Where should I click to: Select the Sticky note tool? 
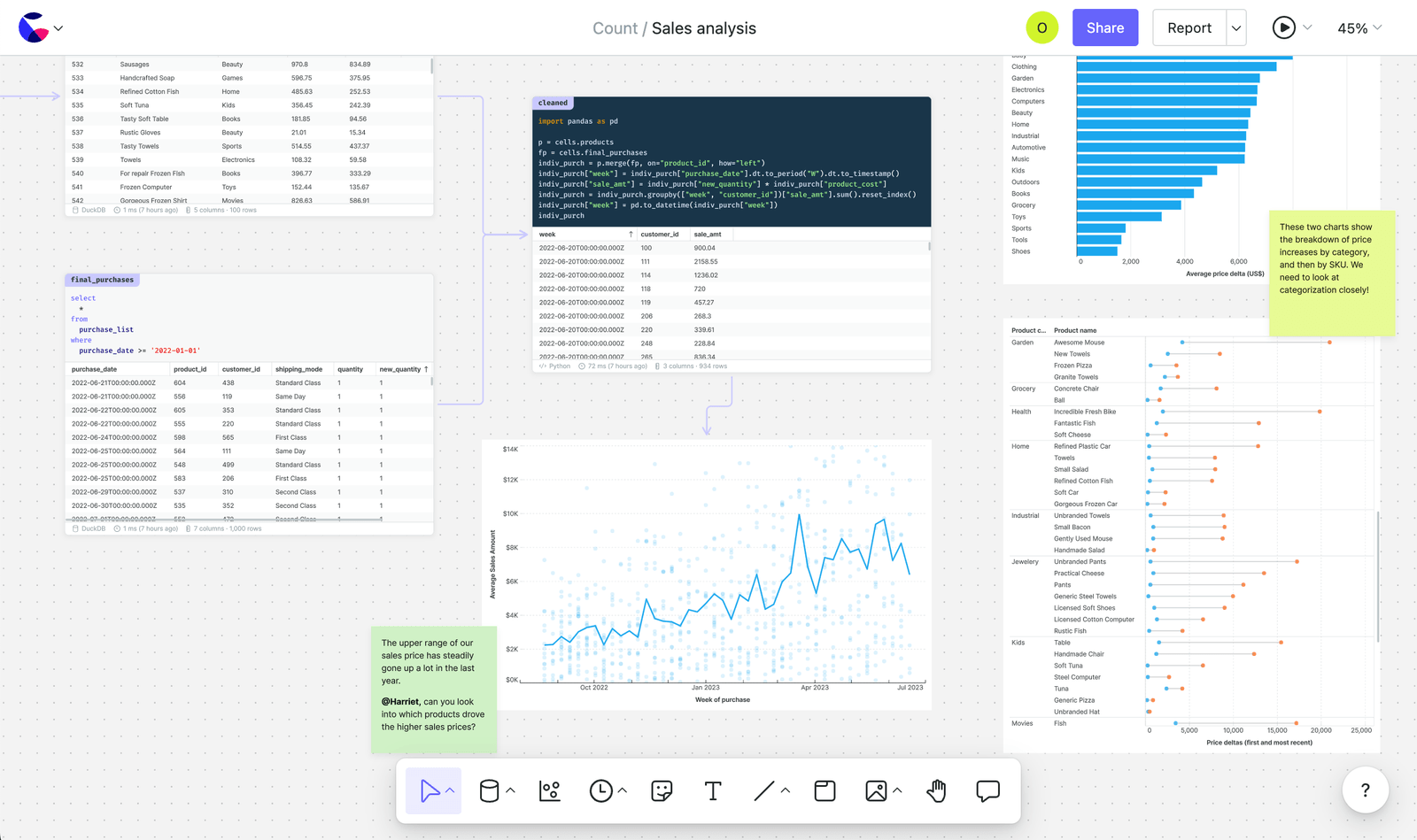pyautogui.click(x=662, y=790)
